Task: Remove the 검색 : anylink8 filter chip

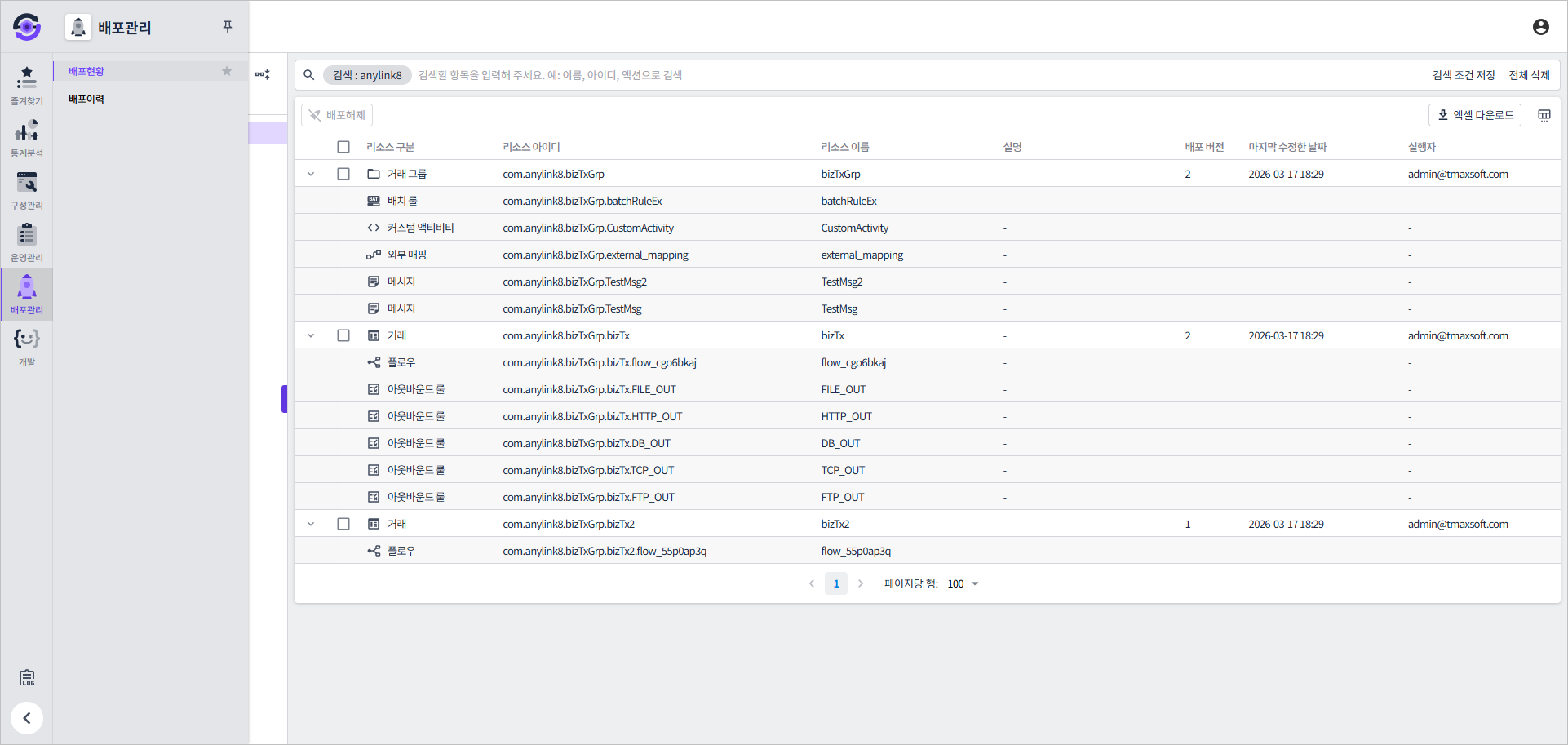Action: [x=367, y=75]
